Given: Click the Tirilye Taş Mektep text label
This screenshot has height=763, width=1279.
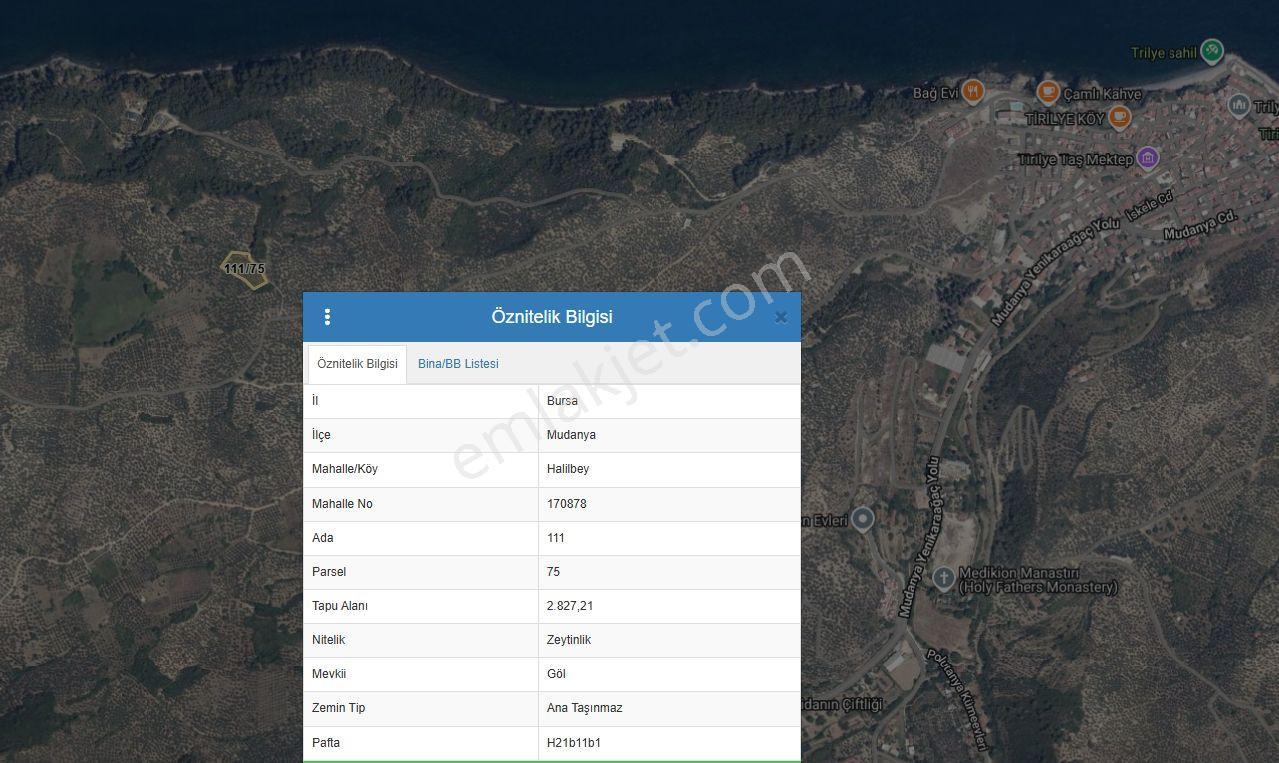Looking at the screenshot, I should [x=1075, y=159].
